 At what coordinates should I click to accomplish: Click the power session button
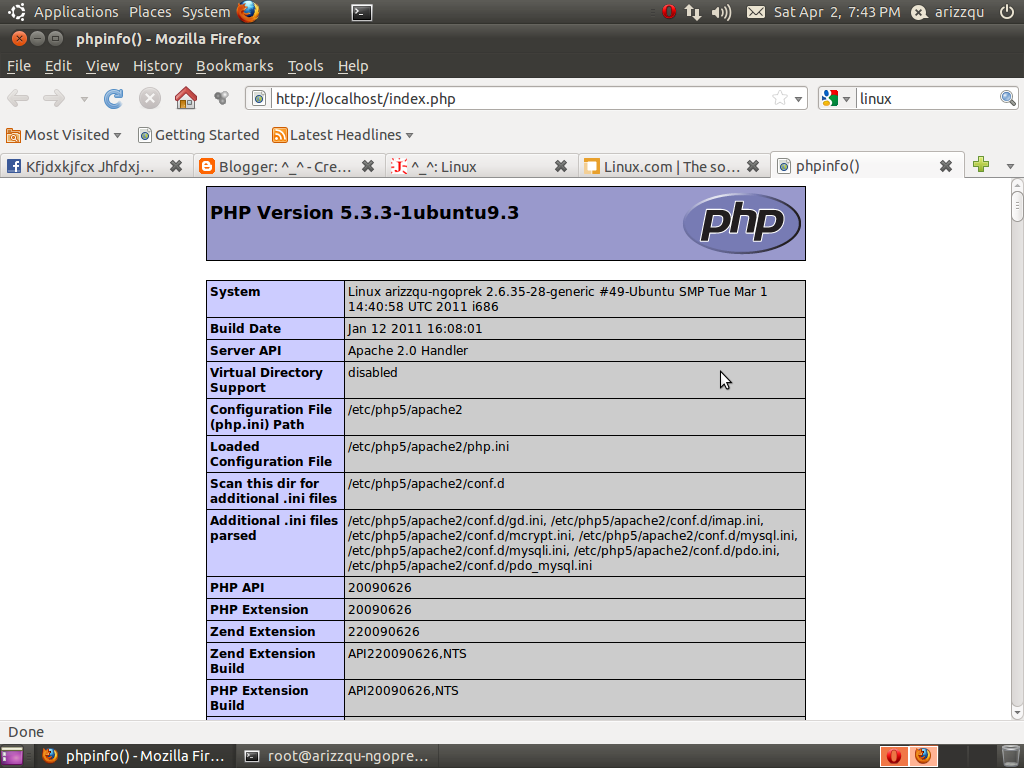[x=1007, y=12]
